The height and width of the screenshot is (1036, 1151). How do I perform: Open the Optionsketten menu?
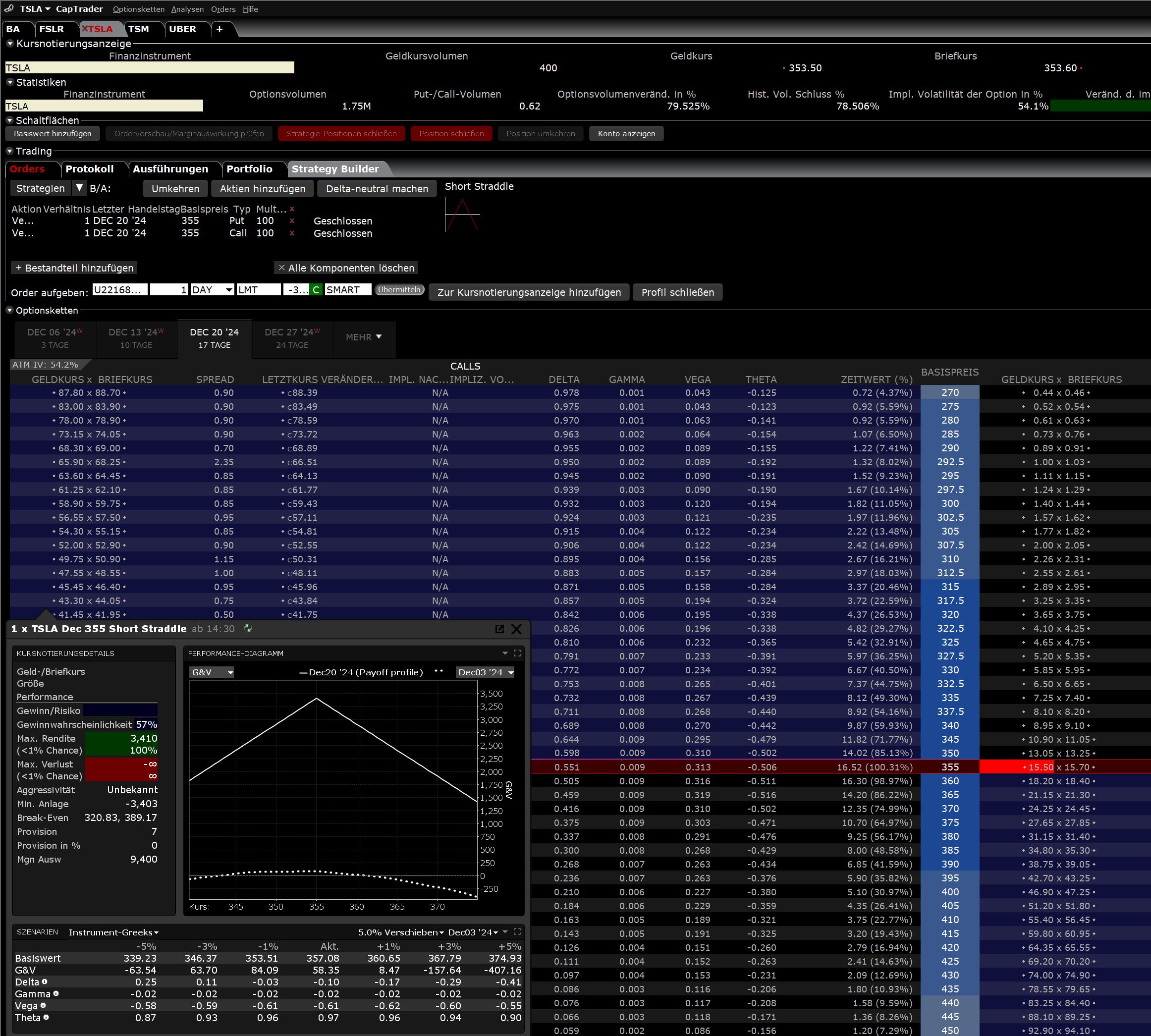coord(138,9)
